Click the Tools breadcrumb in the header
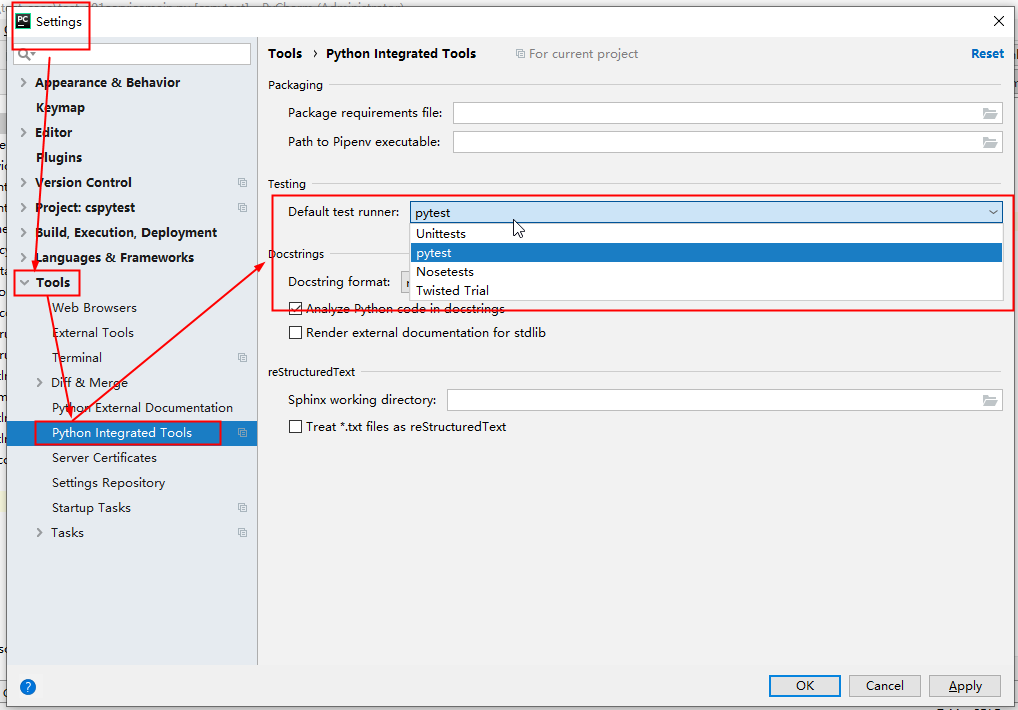 pyautogui.click(x=285, y=54)
